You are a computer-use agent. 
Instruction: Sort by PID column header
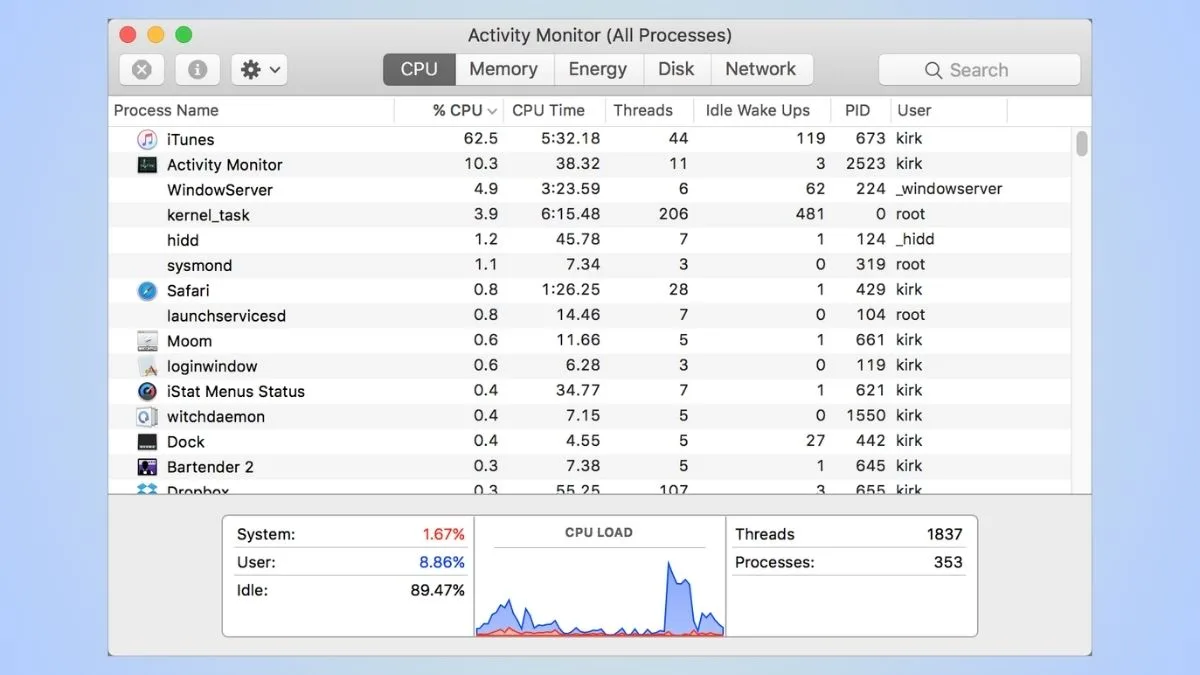point(860,110)
